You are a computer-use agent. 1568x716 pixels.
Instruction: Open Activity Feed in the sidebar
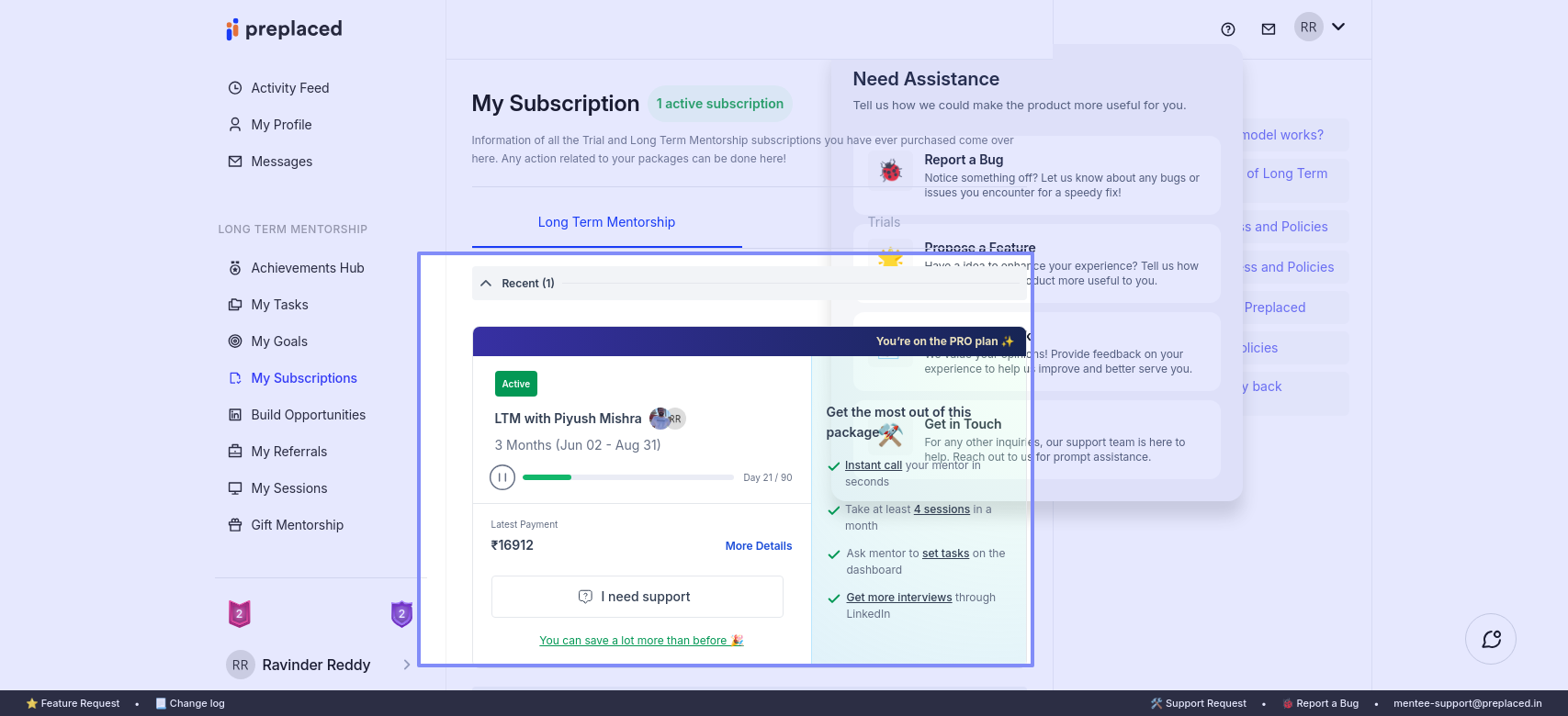pyautogui.click(x=289, y=88)
